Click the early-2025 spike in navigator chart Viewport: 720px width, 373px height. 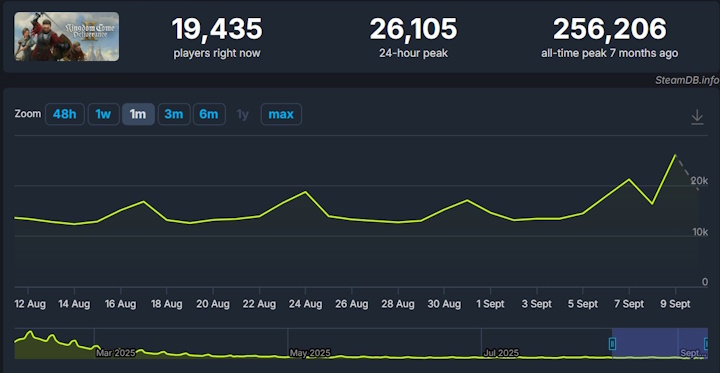point(30,333)
